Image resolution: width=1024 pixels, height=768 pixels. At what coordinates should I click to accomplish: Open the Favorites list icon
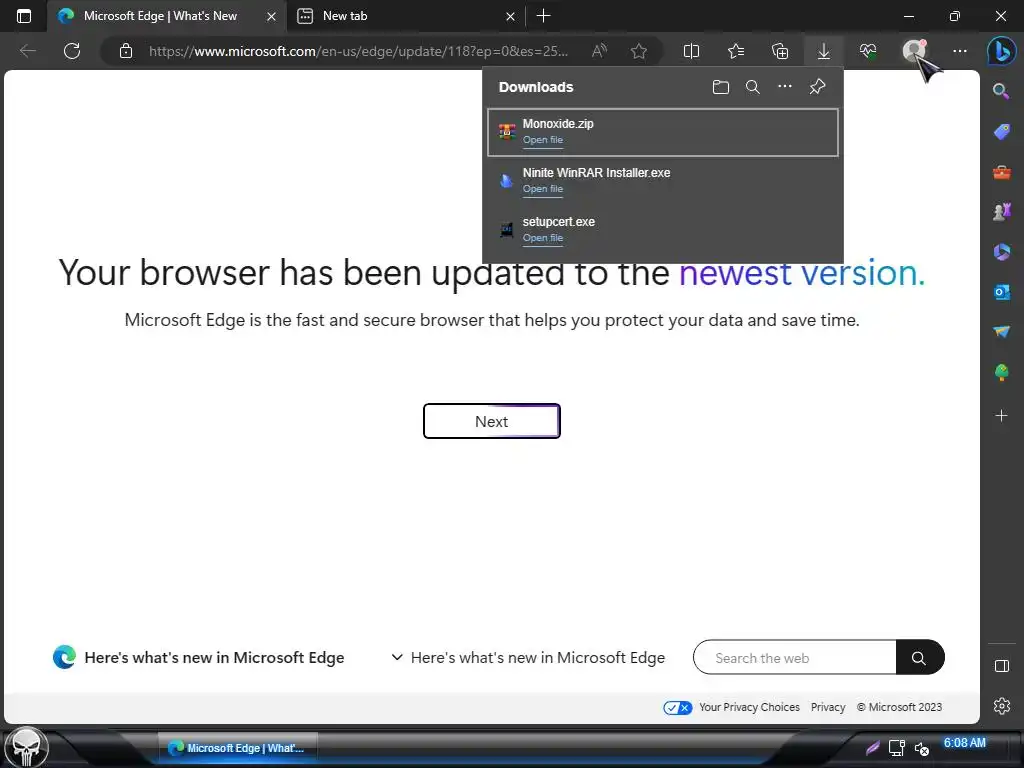[x=736, y=51]
